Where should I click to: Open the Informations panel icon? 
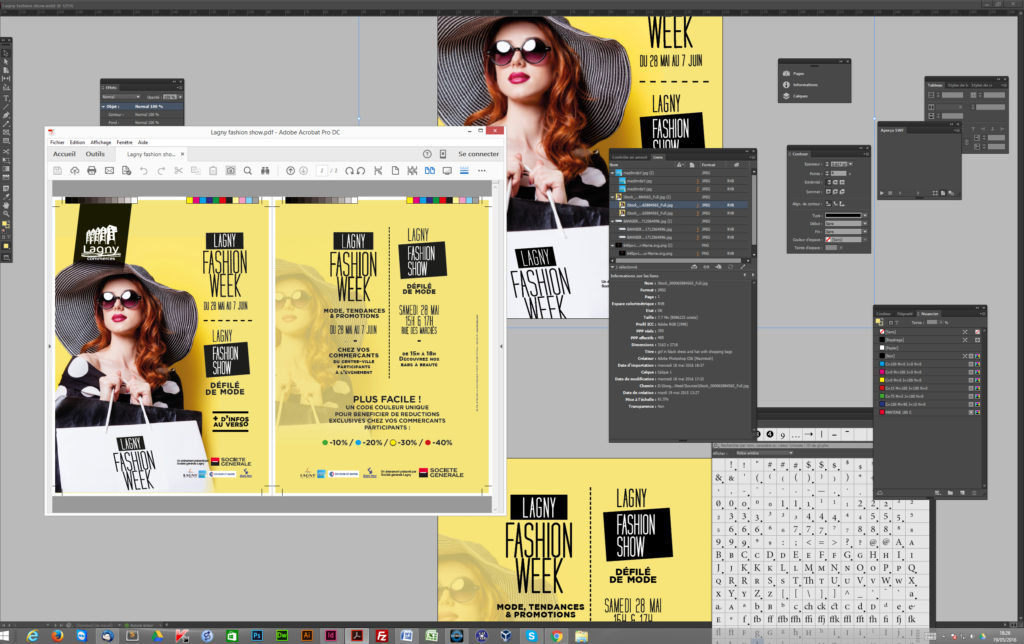[785, 85]
